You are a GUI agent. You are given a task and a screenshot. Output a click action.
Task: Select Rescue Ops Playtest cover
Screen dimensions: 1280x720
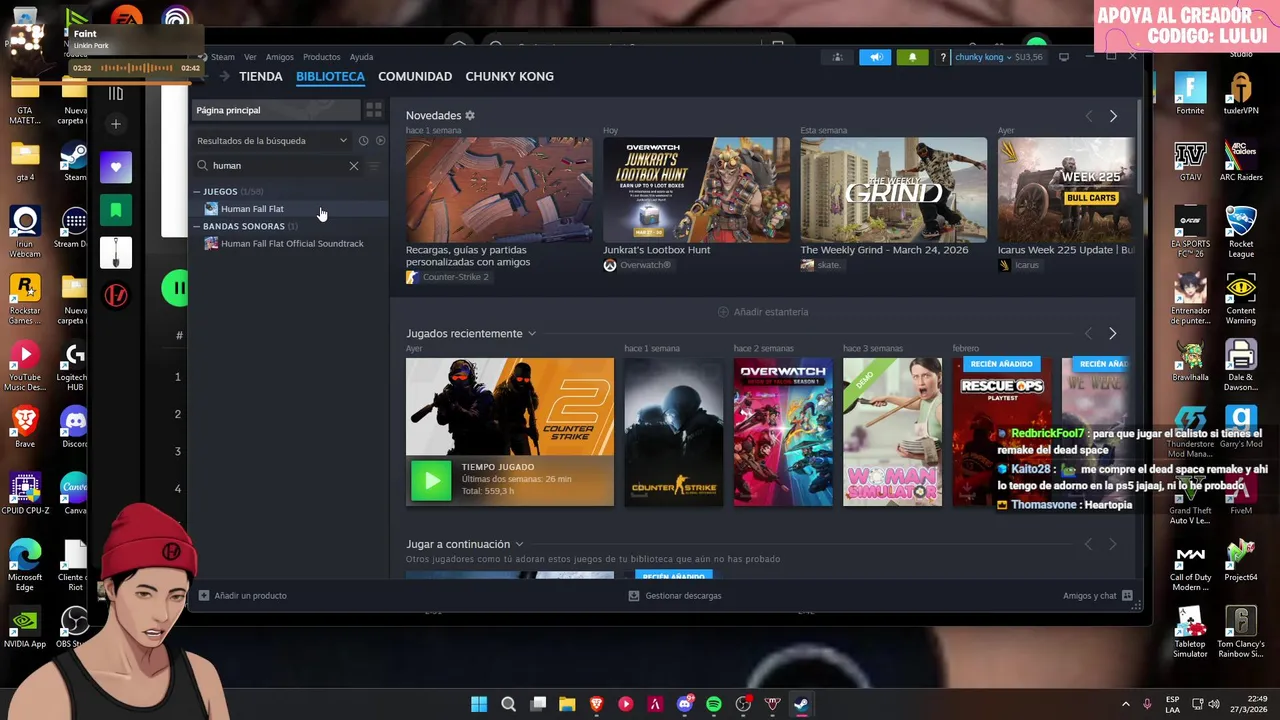(1001, 432)
